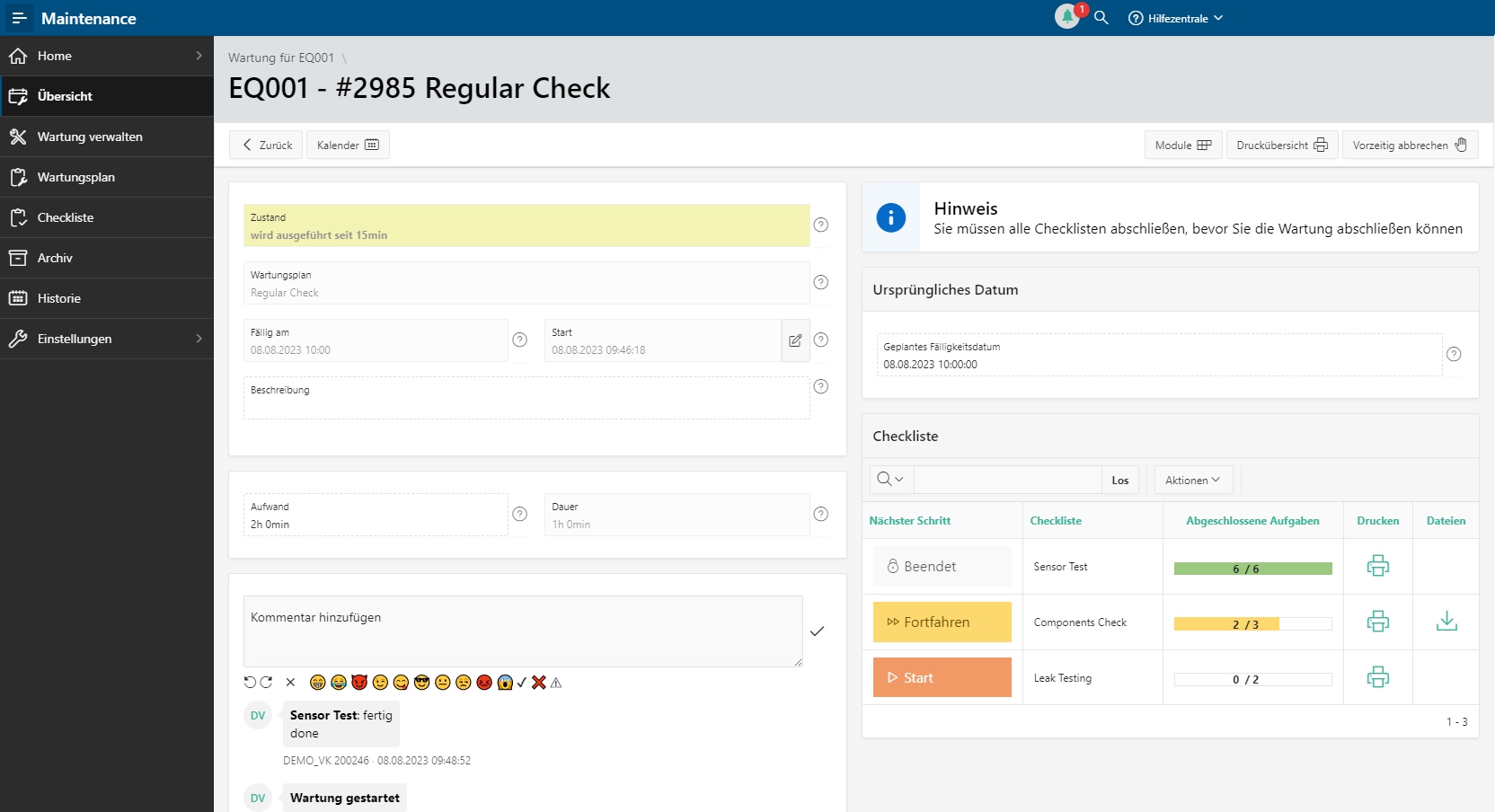Undo the comment text edit
This screenshot has width=1495, height=812.
(250, 683)
